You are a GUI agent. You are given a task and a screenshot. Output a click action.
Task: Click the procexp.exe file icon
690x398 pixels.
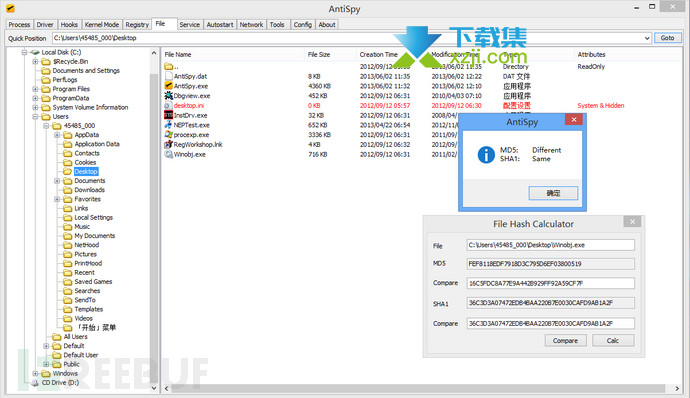(x=169, y=134)
